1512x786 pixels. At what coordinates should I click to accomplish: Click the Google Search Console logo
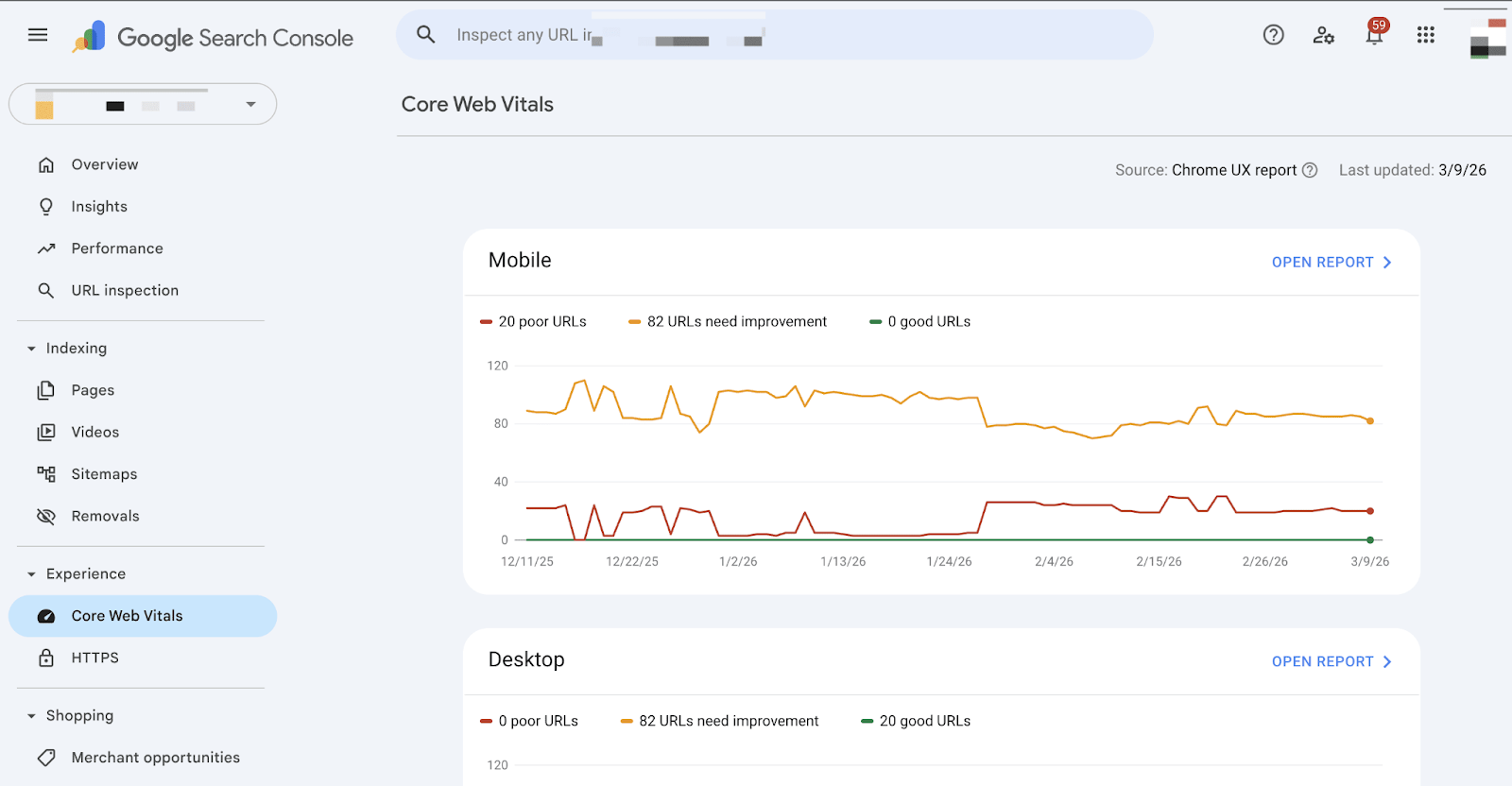click(x=213, y=38)
